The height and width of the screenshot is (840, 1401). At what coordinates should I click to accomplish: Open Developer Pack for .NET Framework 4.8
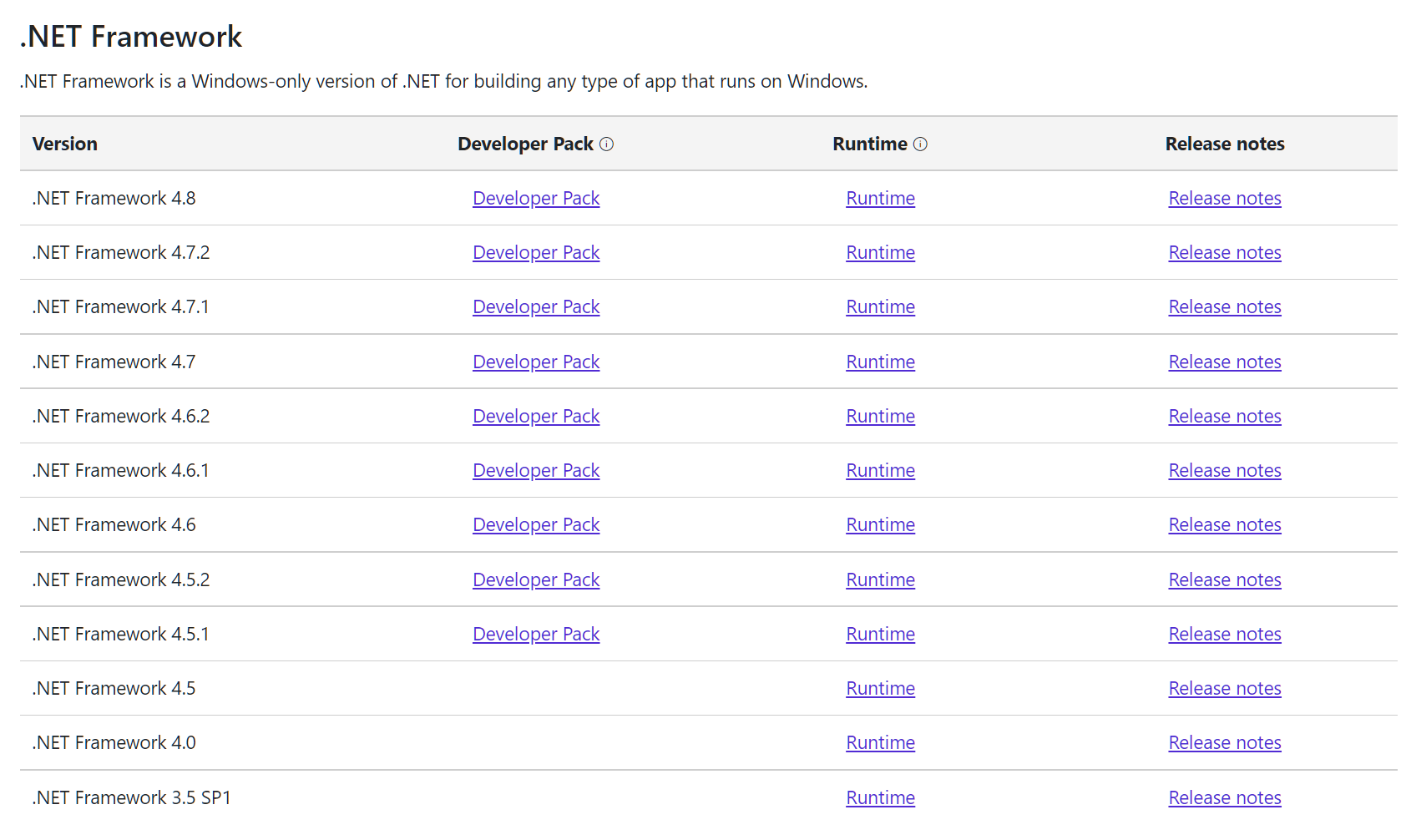(x=536, y=199)
